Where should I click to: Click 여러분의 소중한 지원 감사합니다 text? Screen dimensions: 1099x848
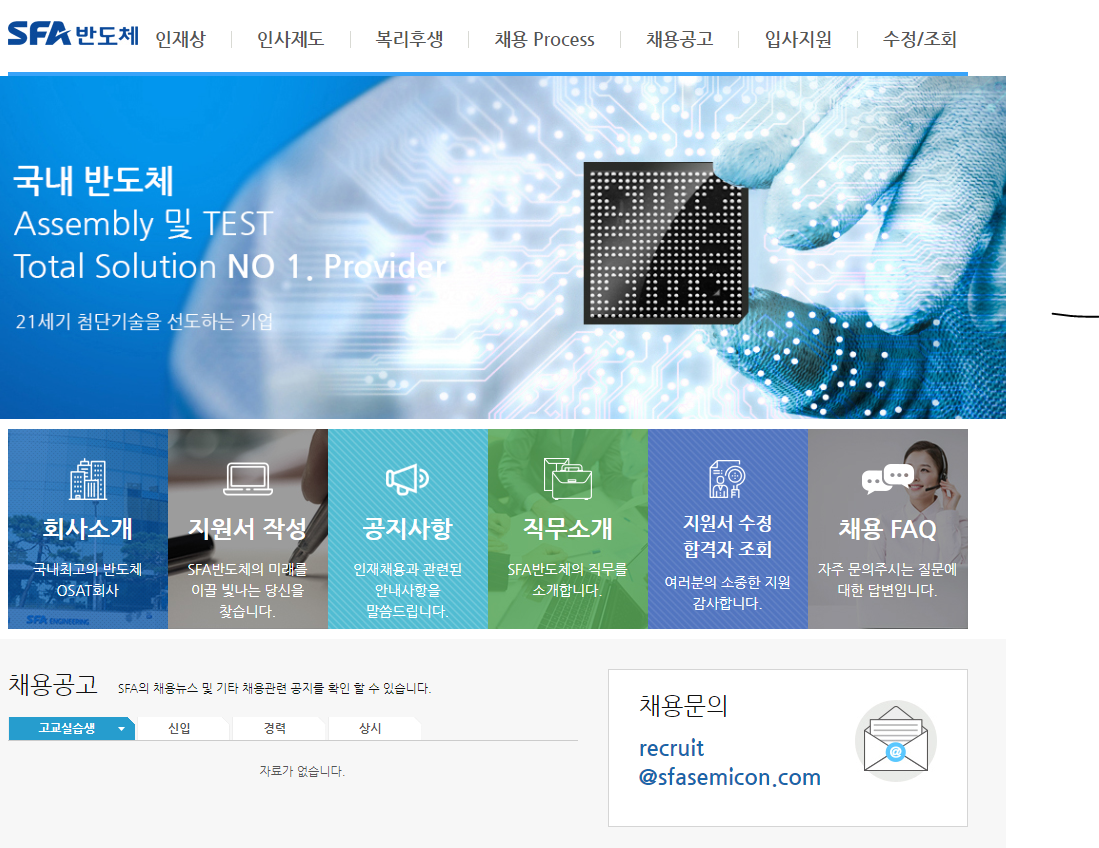728,593
